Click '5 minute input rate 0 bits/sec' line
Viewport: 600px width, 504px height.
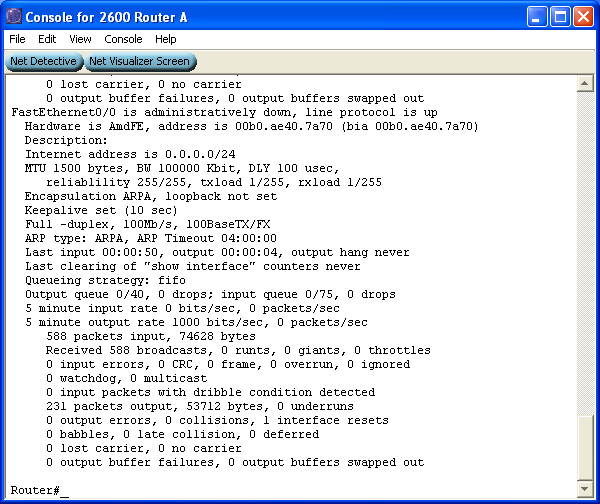[182, 308]
